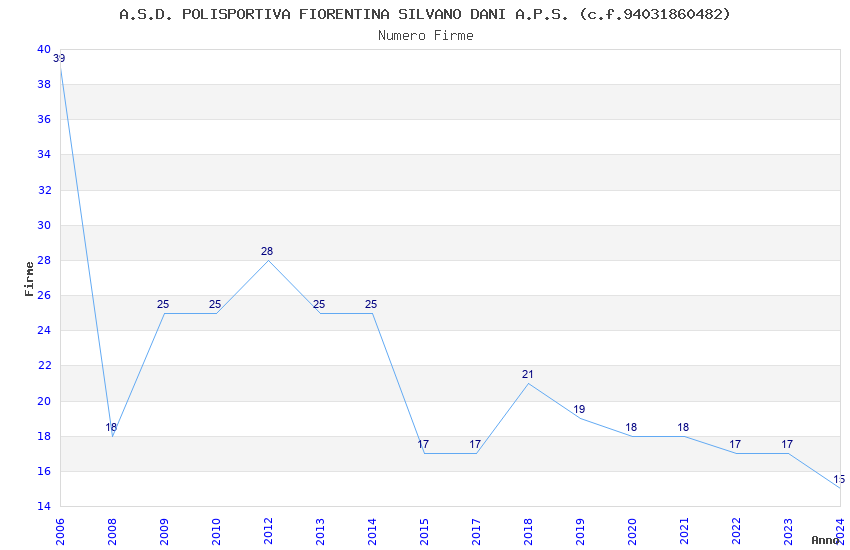Image resolution: width=850 pixels, height=550 pixels.
Task: Click the y-axis tick label 28
Action: pyautogui.click(x=44, y=261)
